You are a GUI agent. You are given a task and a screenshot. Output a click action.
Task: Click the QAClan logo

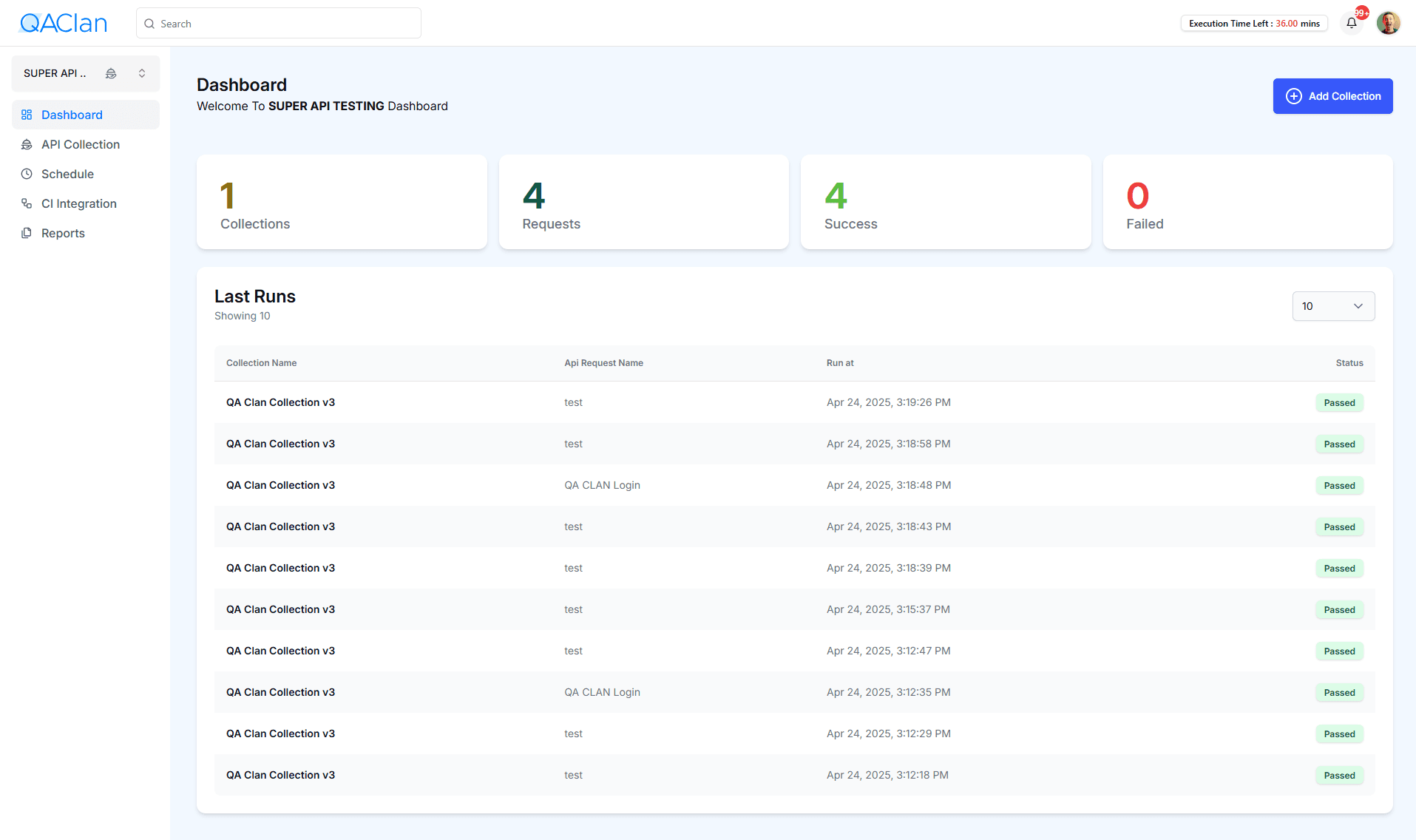[63, 23]
